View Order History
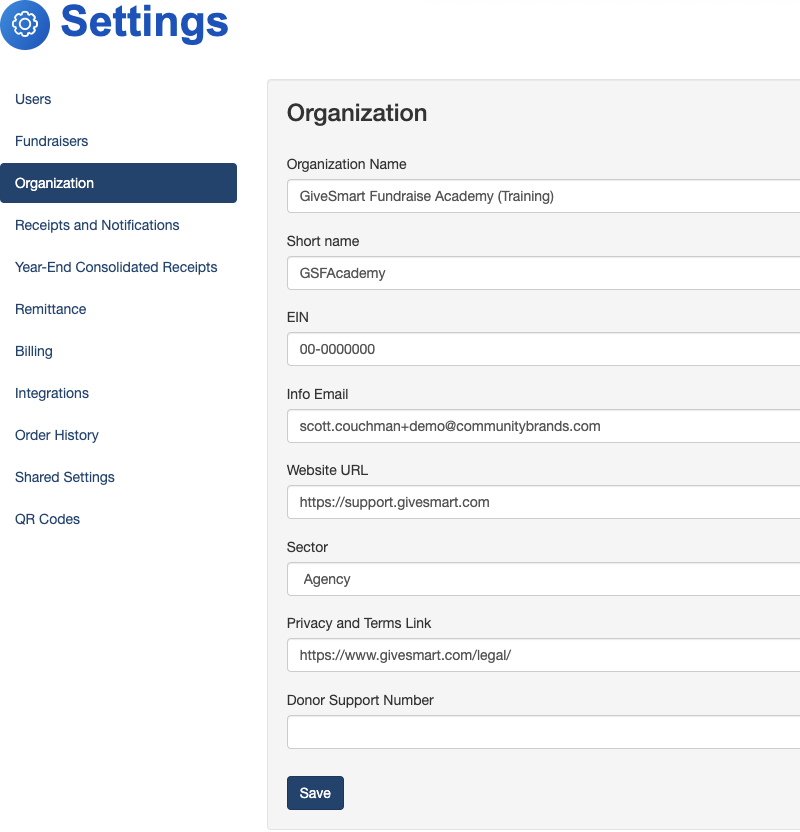Image resolution: width=800 pixels, height=832 pixels. 57,435
